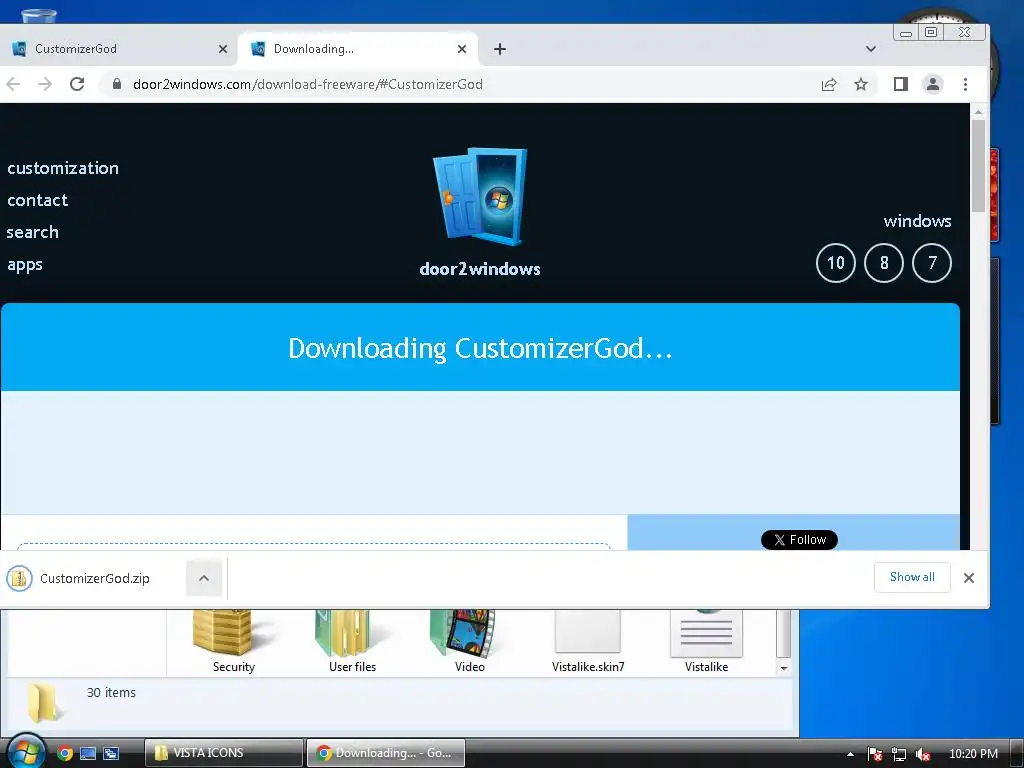The image size is (1024, 768).
Task: Click the muted volume tray icon
Action: (x=923, y=754)
